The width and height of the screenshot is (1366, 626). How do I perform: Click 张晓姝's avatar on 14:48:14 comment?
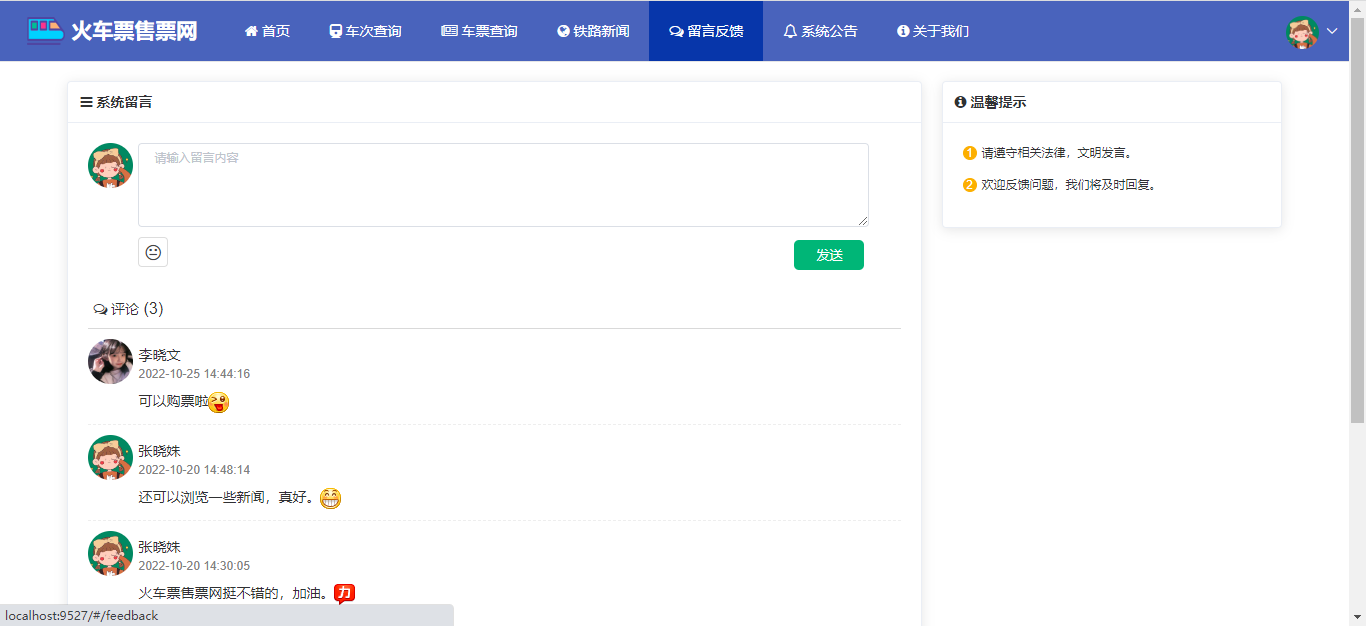tap(110, 457)
